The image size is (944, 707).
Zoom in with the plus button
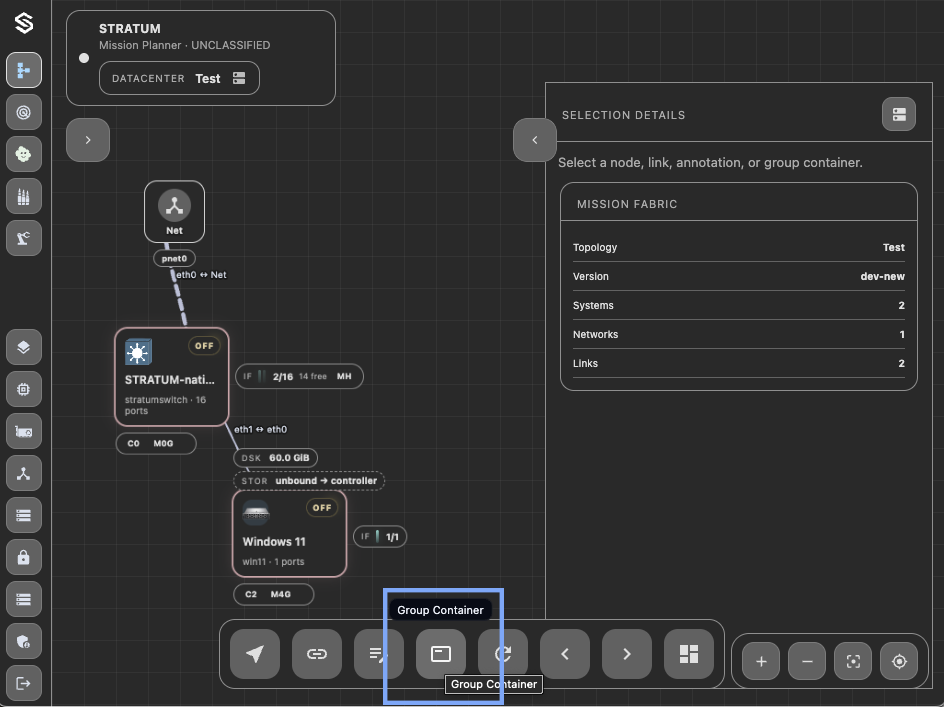pos(761,661)
